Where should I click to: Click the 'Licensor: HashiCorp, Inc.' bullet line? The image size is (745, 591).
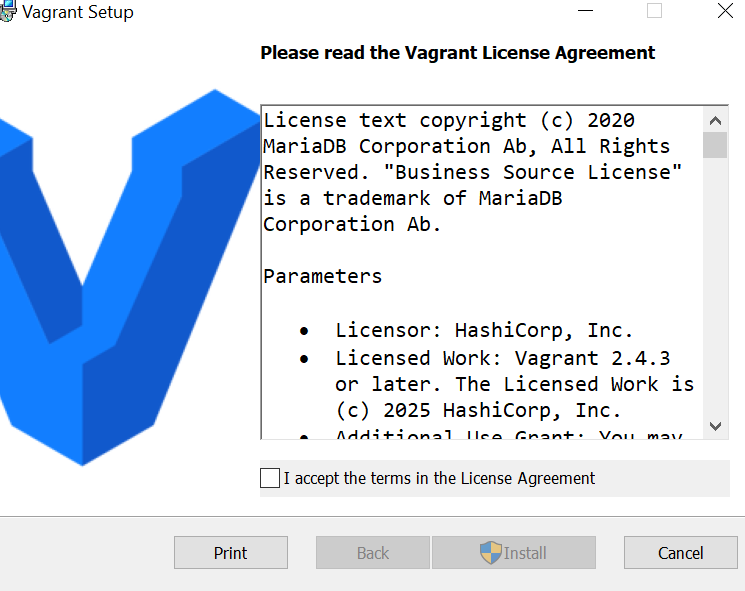tap(484, 330)
